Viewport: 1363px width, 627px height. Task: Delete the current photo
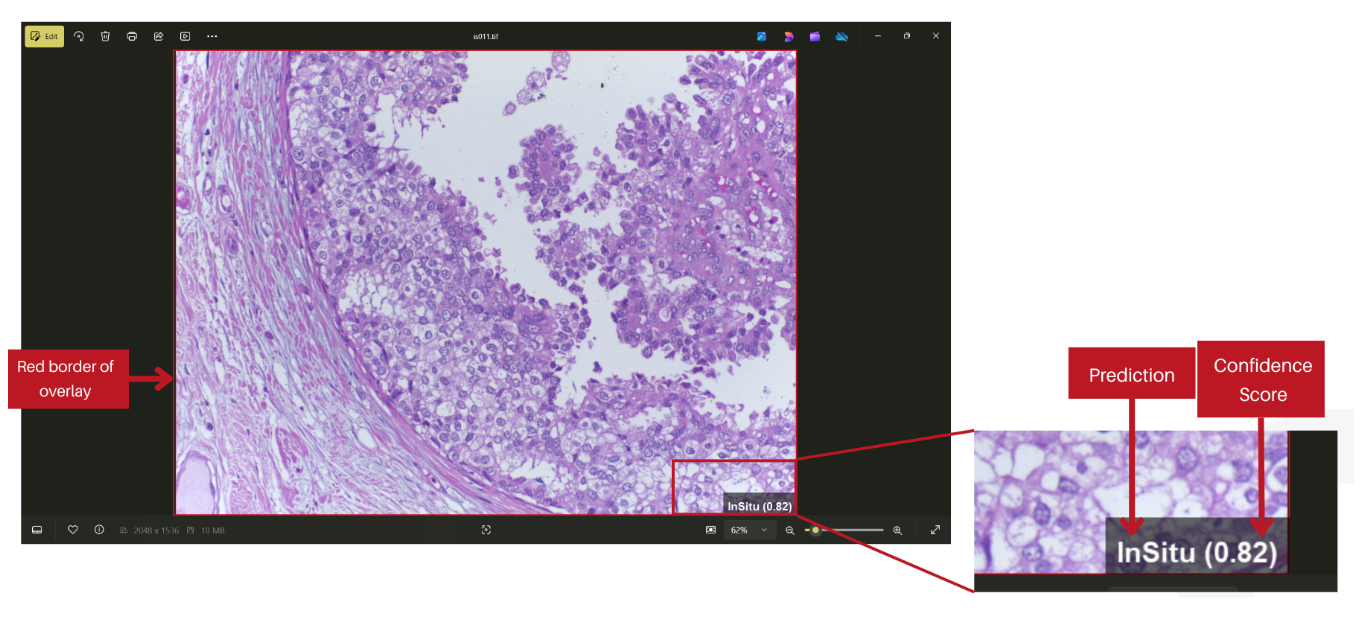click(105, 36)
